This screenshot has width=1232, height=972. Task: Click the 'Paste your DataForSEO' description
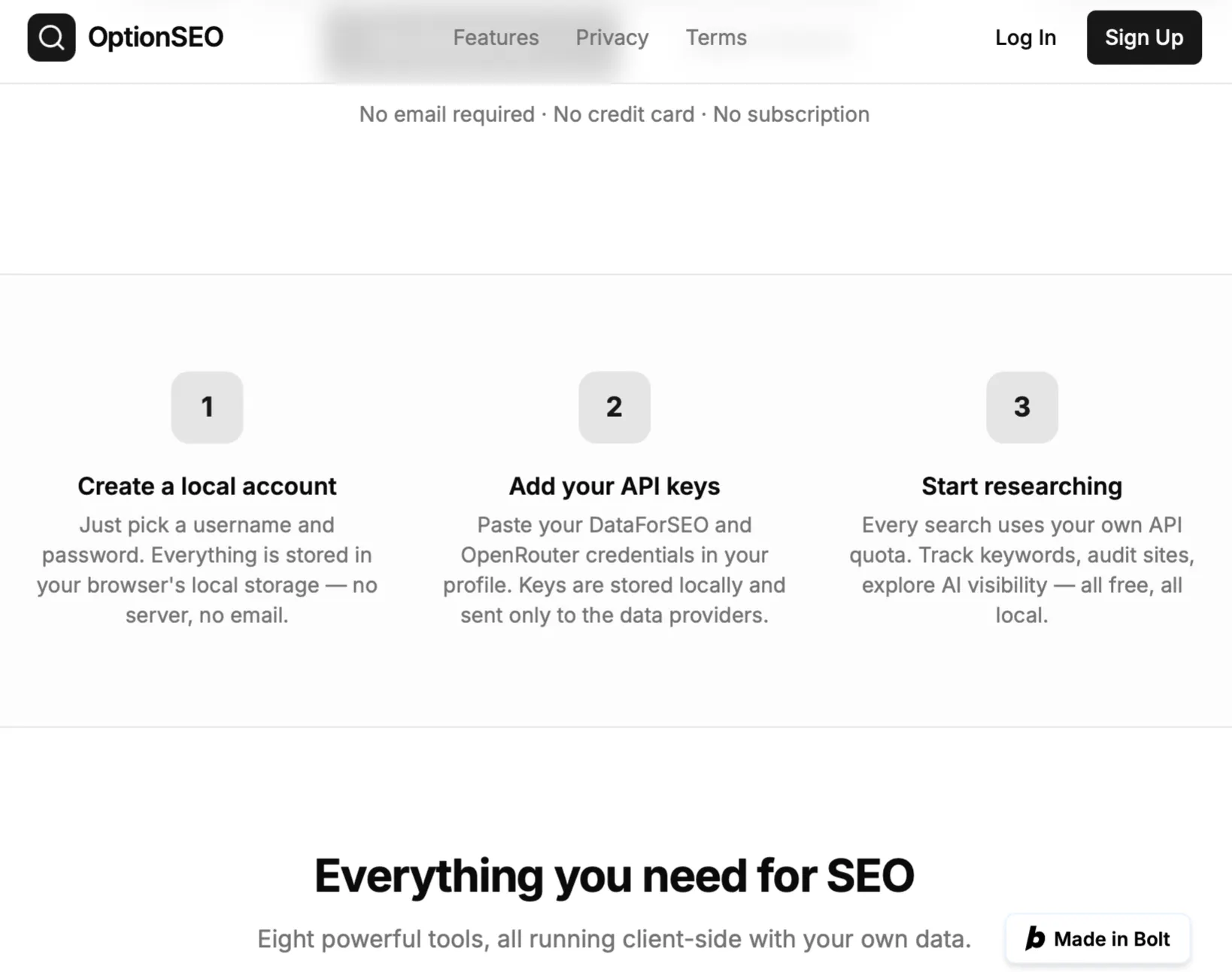tap(614, 570)
